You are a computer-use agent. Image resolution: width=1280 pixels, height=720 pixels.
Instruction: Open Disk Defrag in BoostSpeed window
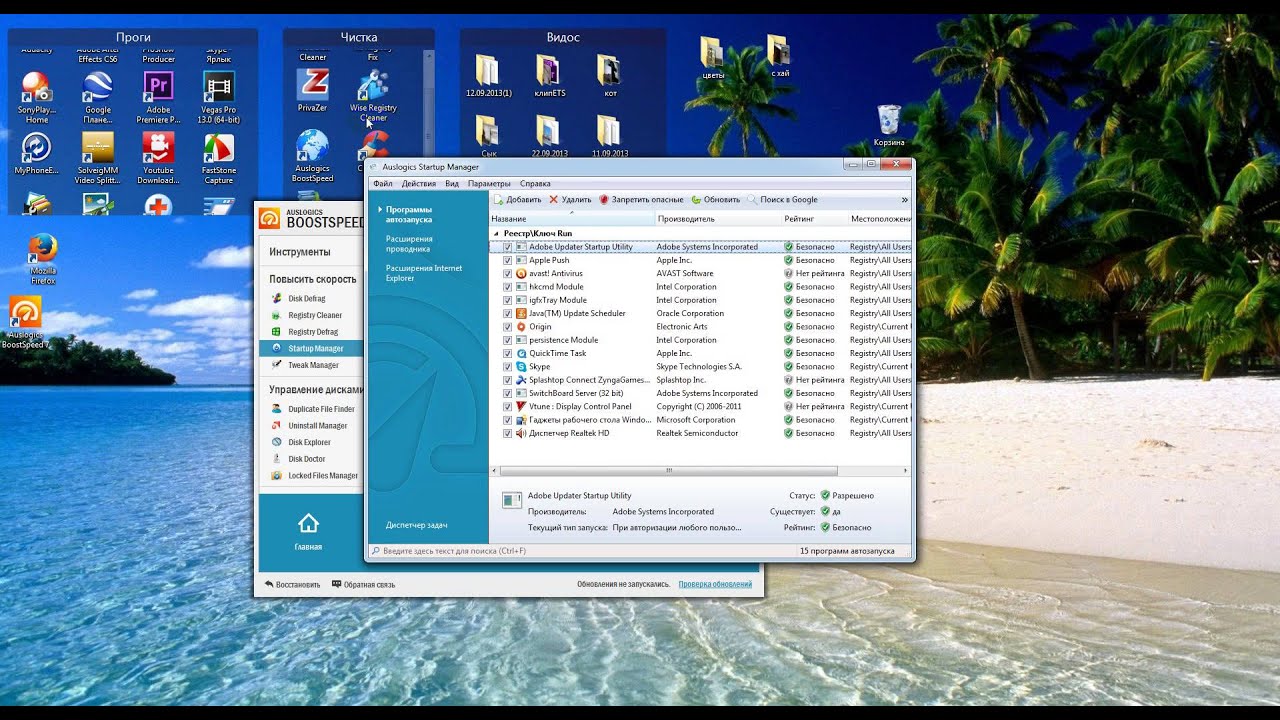(307, 298)
